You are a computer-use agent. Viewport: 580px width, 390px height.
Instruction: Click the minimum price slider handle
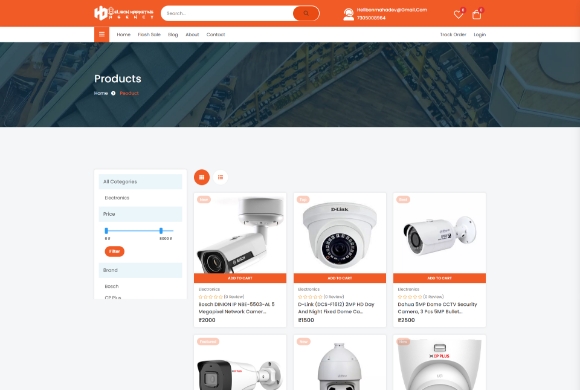106,231
